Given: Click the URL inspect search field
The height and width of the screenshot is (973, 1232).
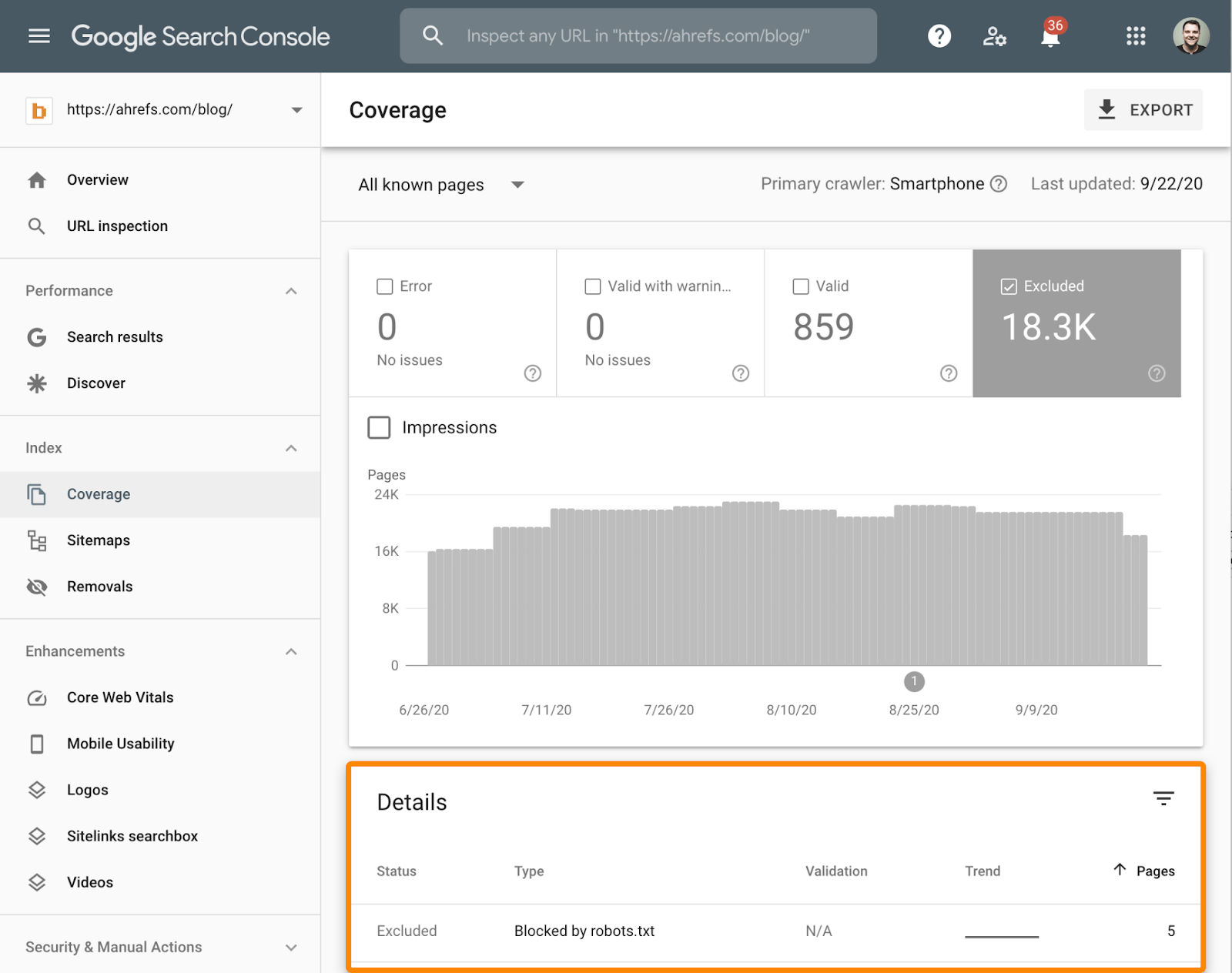Looking at the screenshot, I should 638,36.
